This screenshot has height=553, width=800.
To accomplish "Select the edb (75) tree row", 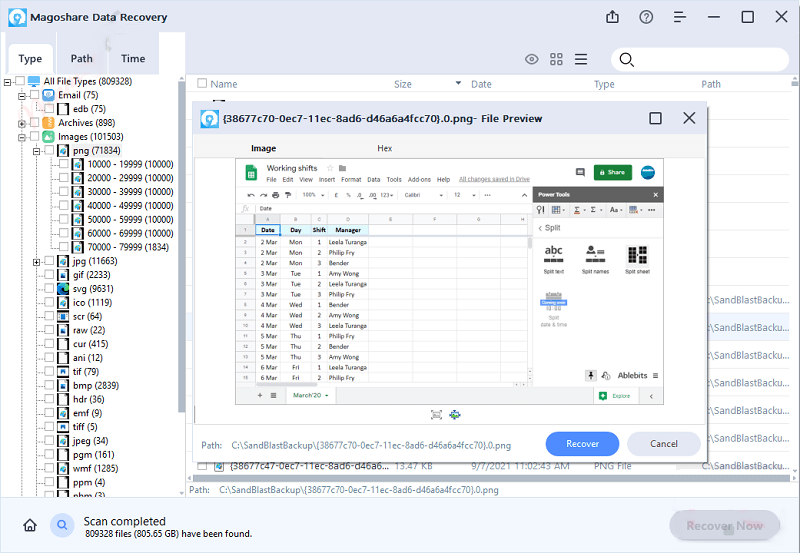I will tap(89, 109).
